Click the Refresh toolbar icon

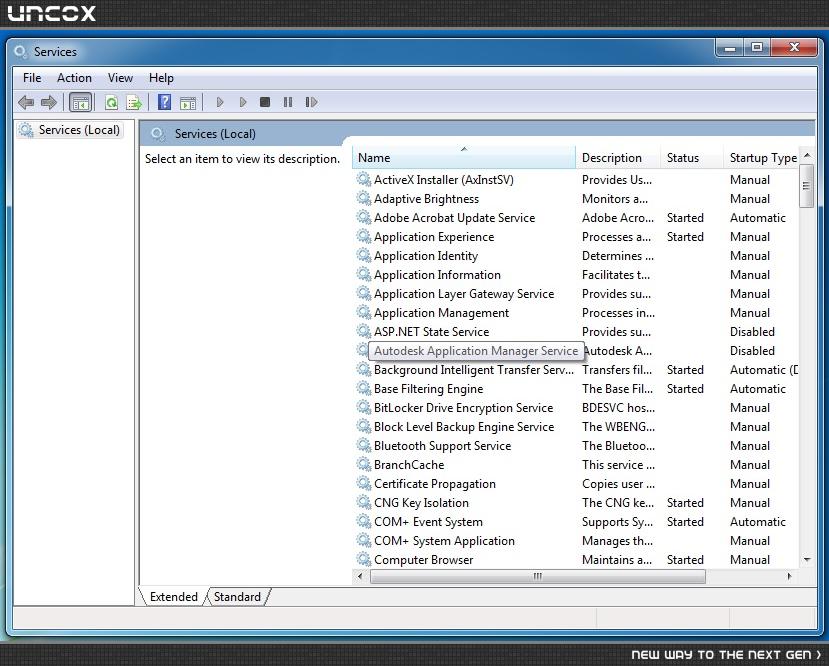111,102
